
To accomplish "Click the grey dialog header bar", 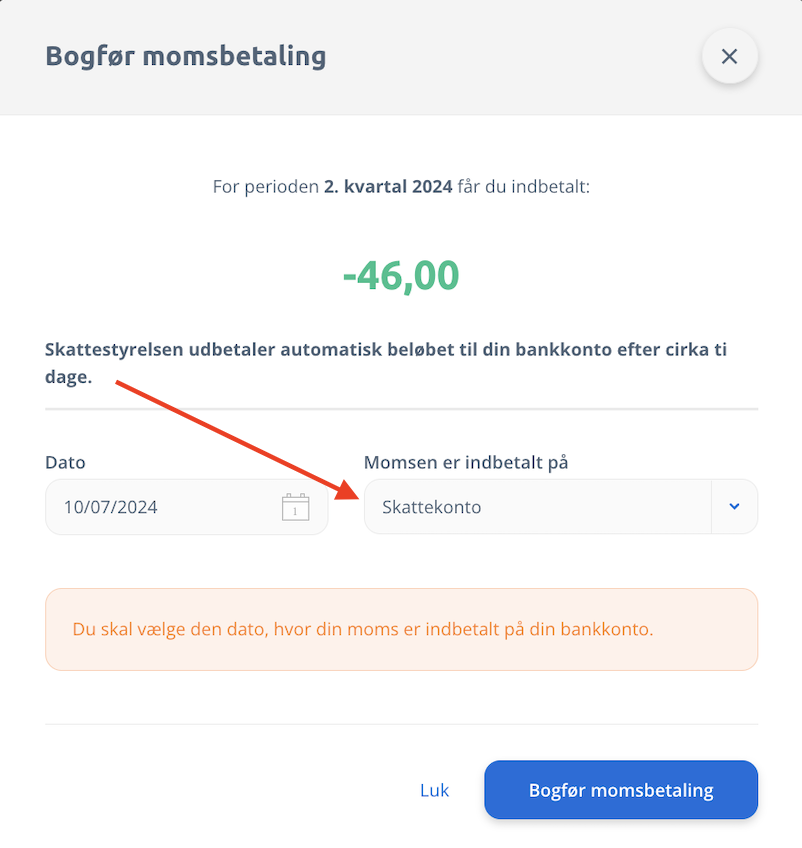I will [x=401, y=57].
